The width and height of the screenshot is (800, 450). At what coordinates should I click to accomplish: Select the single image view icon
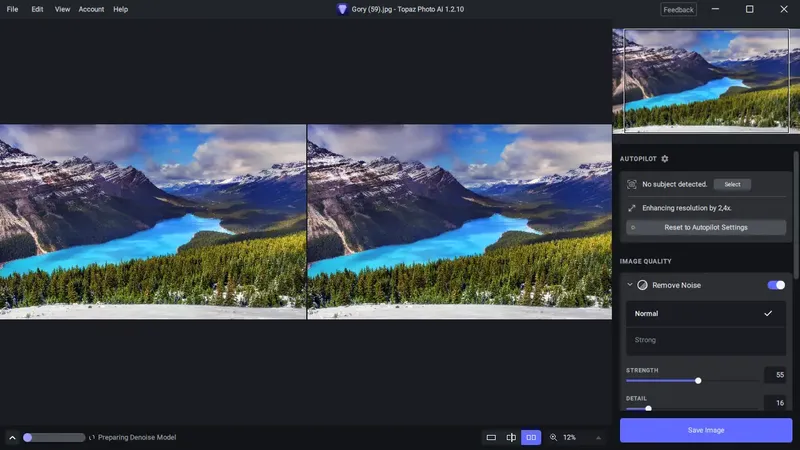point(491,437)
